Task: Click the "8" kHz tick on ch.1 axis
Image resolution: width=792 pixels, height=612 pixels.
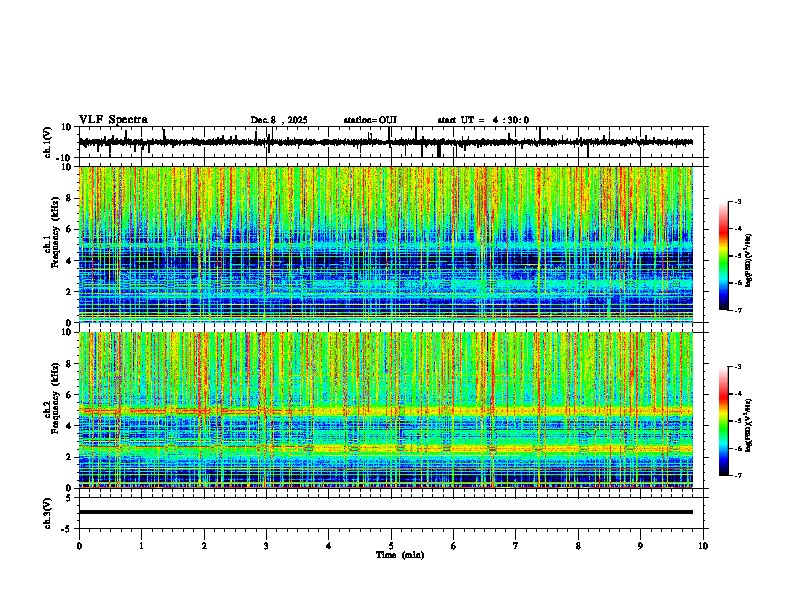Action: click(70, 198)
